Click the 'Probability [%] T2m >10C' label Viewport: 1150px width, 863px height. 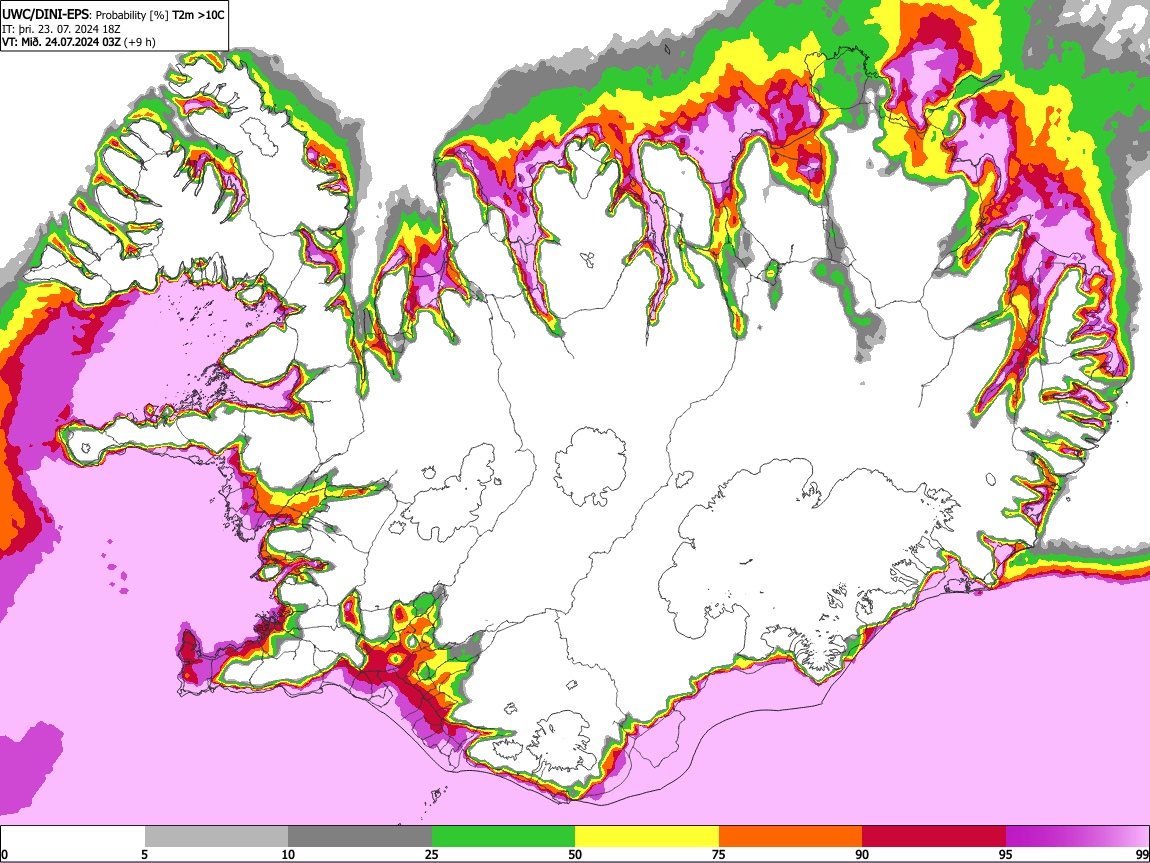click(x=160, y=15)
